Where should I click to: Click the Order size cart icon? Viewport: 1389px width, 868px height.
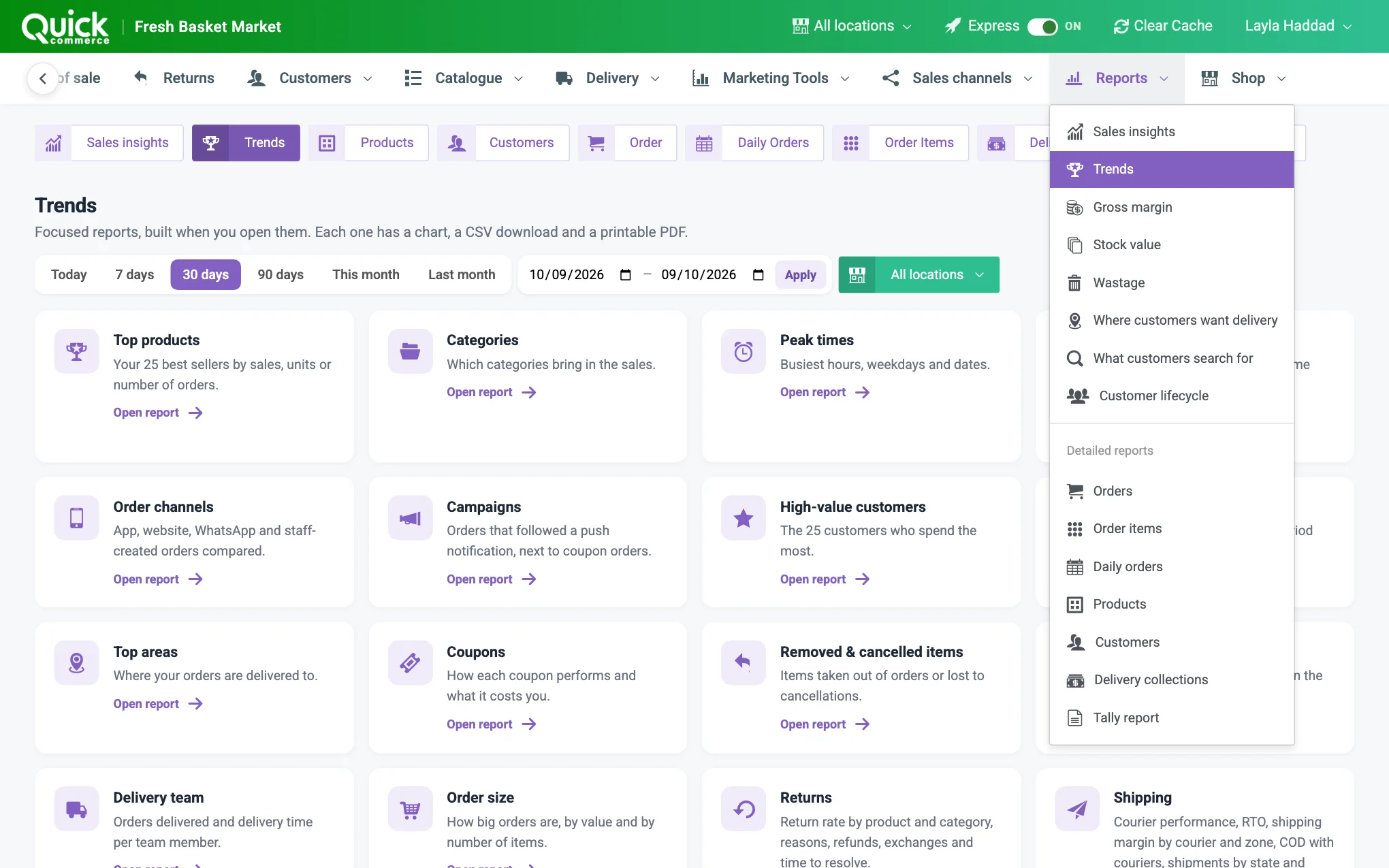pos(410,809)
